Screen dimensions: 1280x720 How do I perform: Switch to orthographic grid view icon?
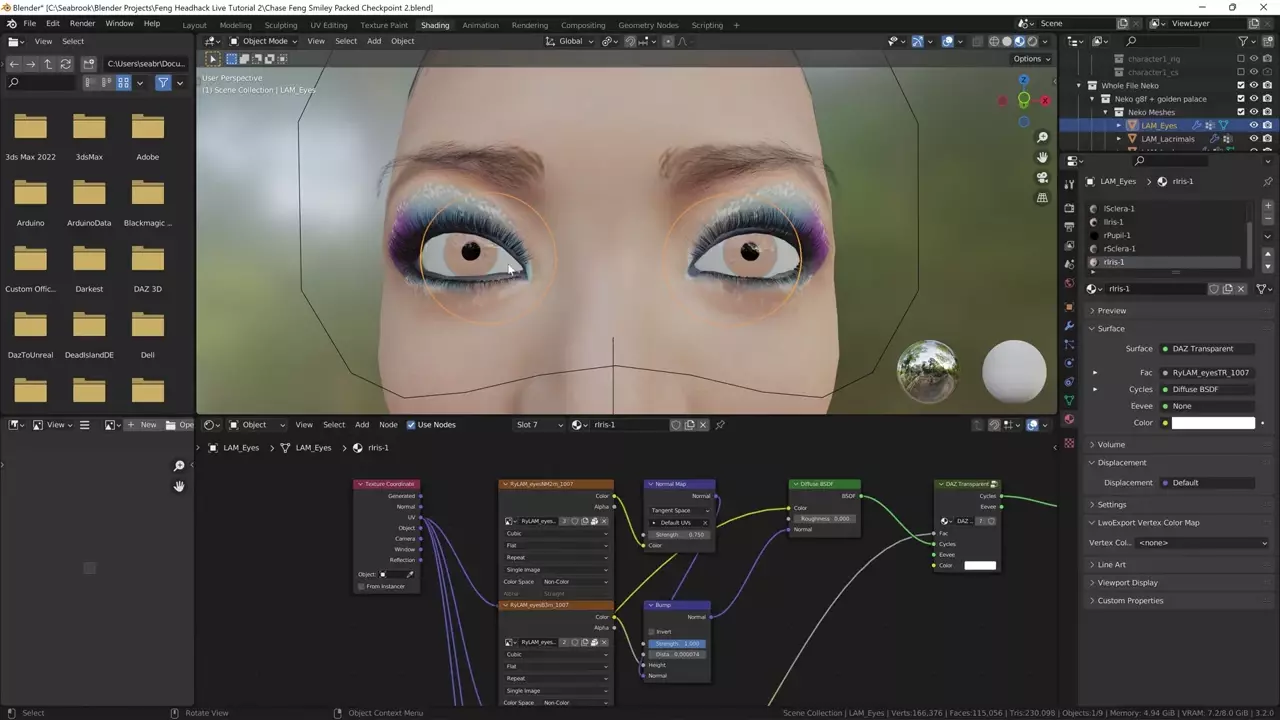coord(1042,198)
